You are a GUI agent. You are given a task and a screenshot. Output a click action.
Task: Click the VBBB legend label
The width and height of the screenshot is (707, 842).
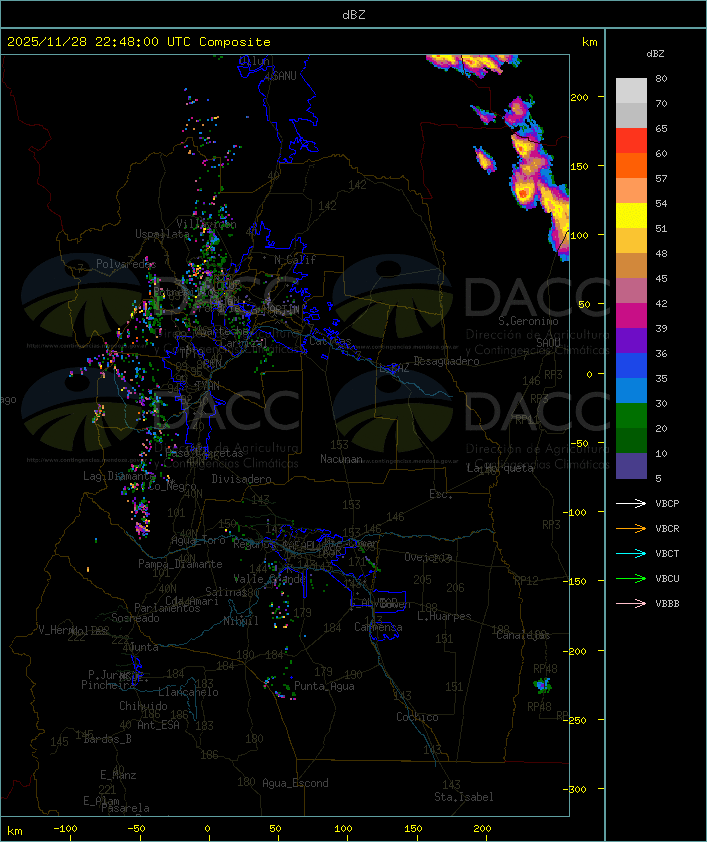[667, 604]
